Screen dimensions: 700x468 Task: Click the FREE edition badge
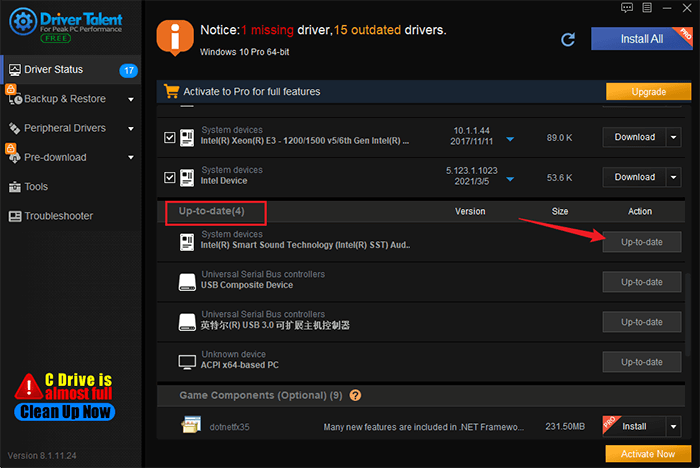(56, 38)
